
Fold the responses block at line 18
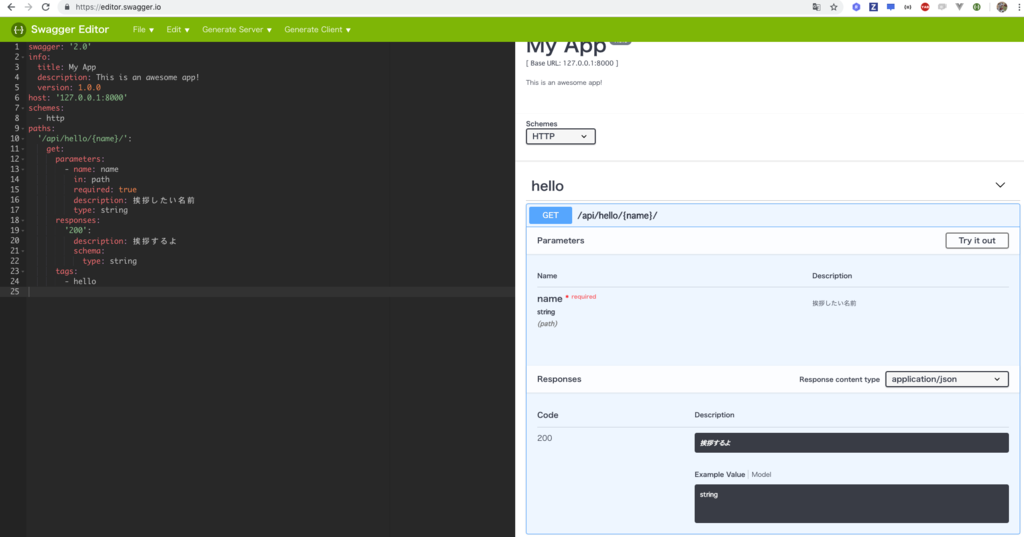pyautogui.click(x=23, y=220)
